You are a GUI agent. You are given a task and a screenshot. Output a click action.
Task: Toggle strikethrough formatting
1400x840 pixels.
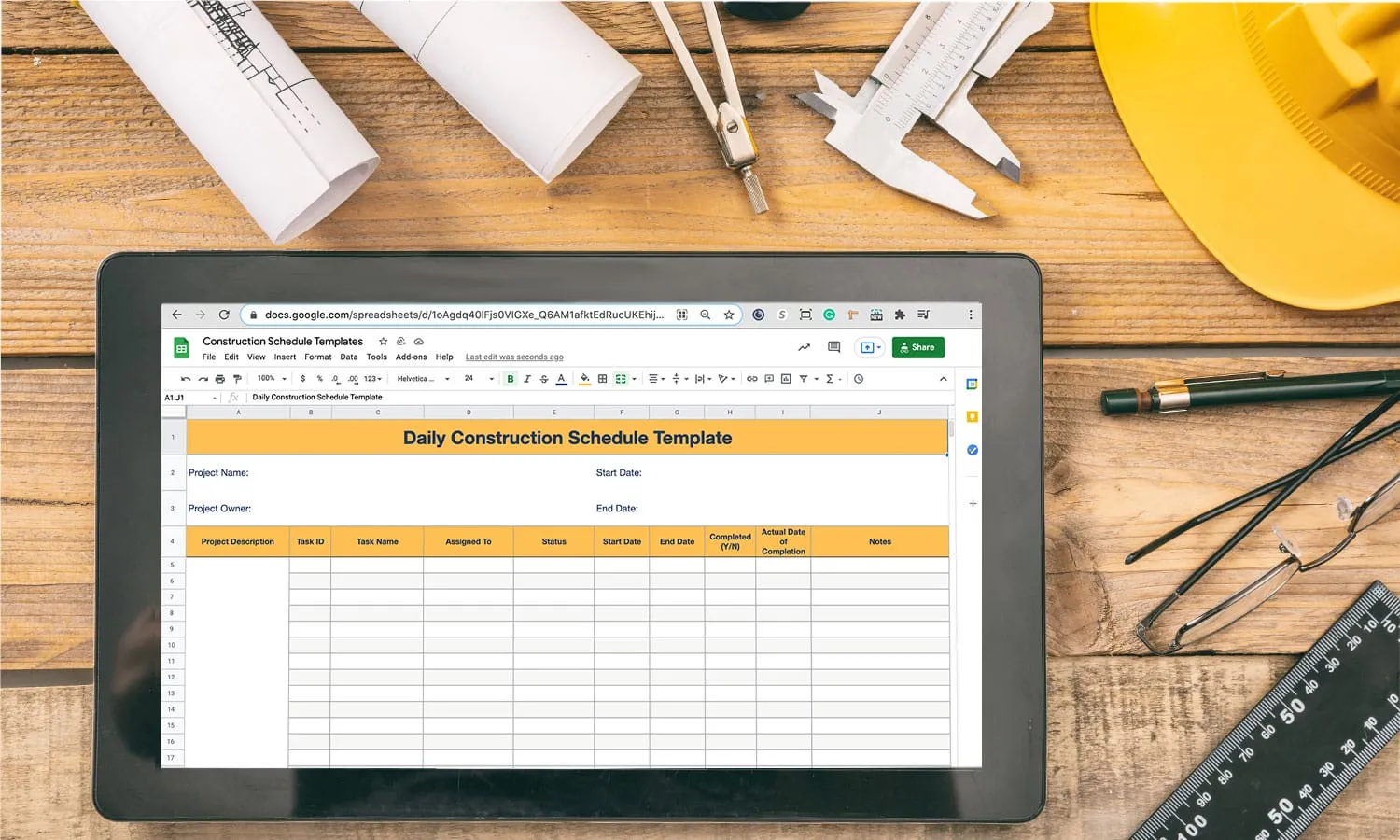pyautogui.click(x=544, y=379)
